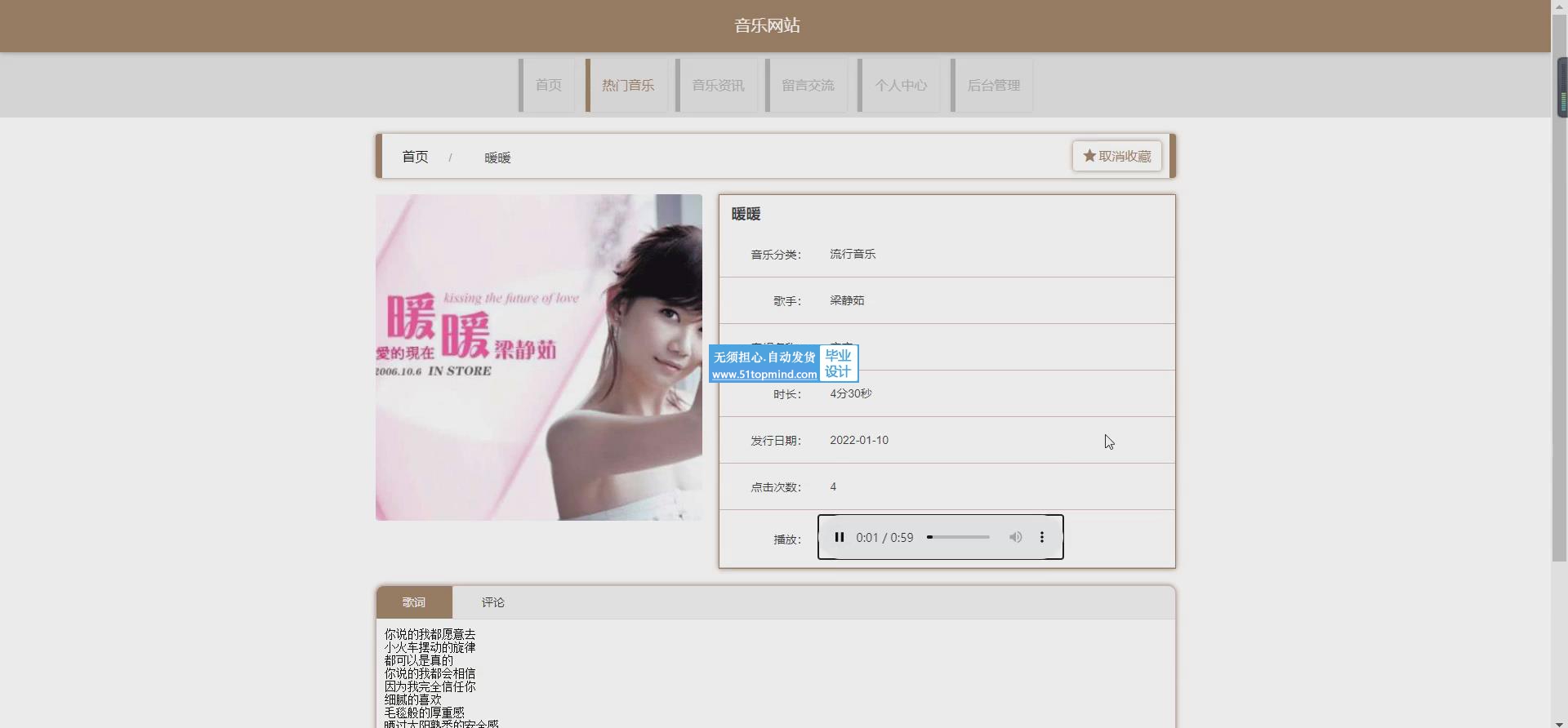Pause the audio playback

[x=839, y=537]
